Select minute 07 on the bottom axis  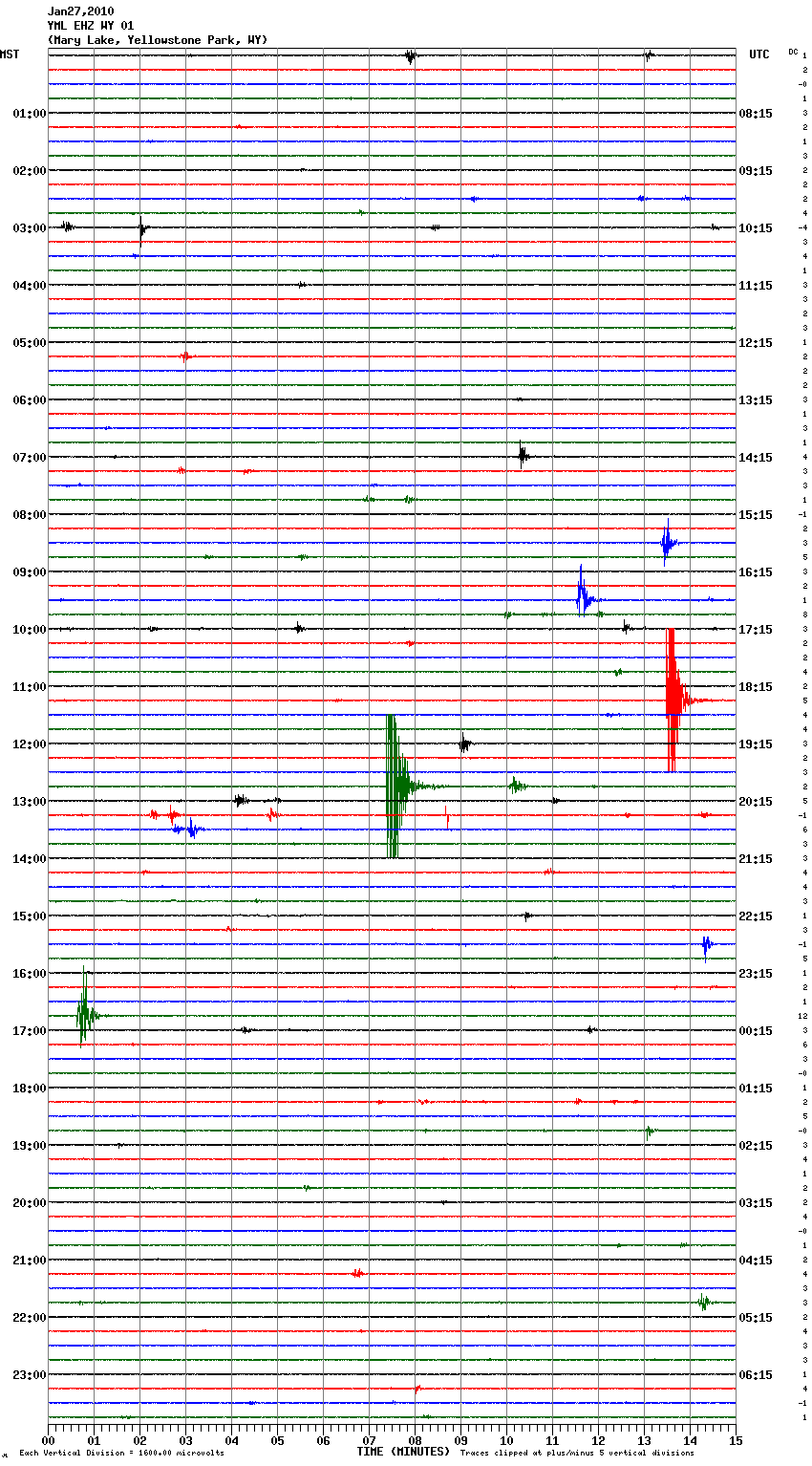pos(369,1440)
